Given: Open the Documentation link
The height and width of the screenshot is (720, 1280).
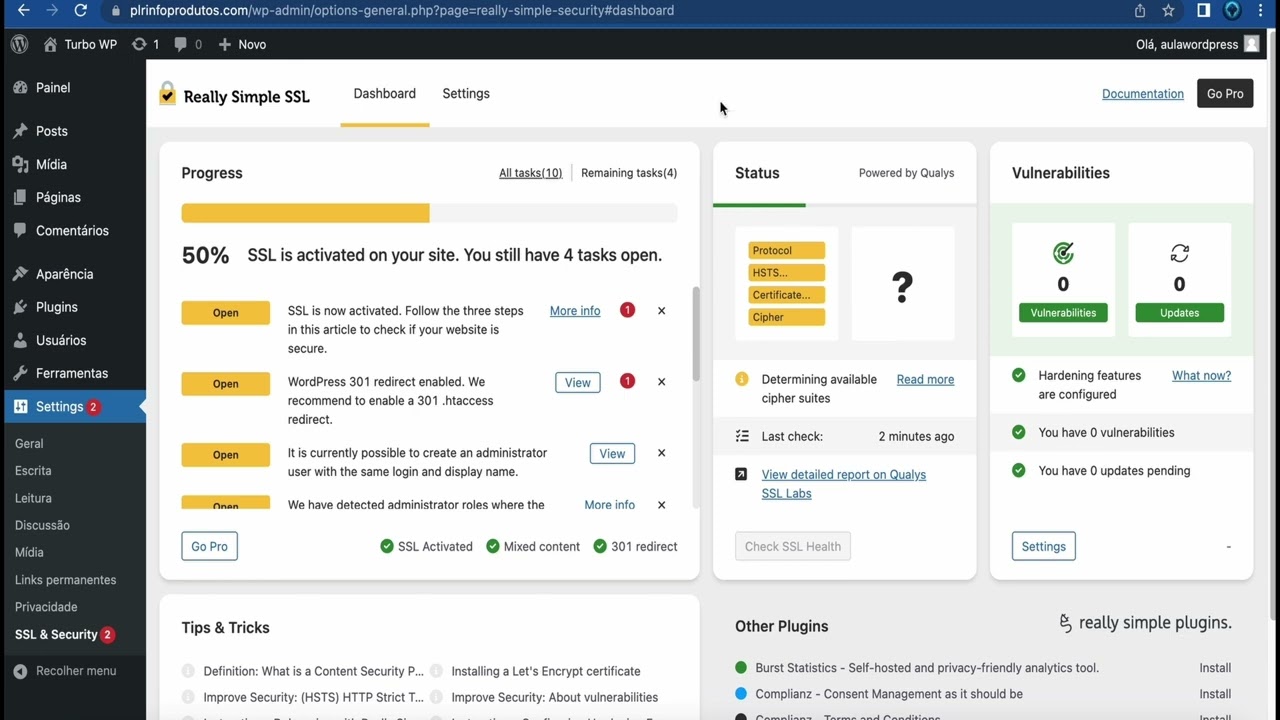Looking at the screenshot, I should [x=1143, y=94].
